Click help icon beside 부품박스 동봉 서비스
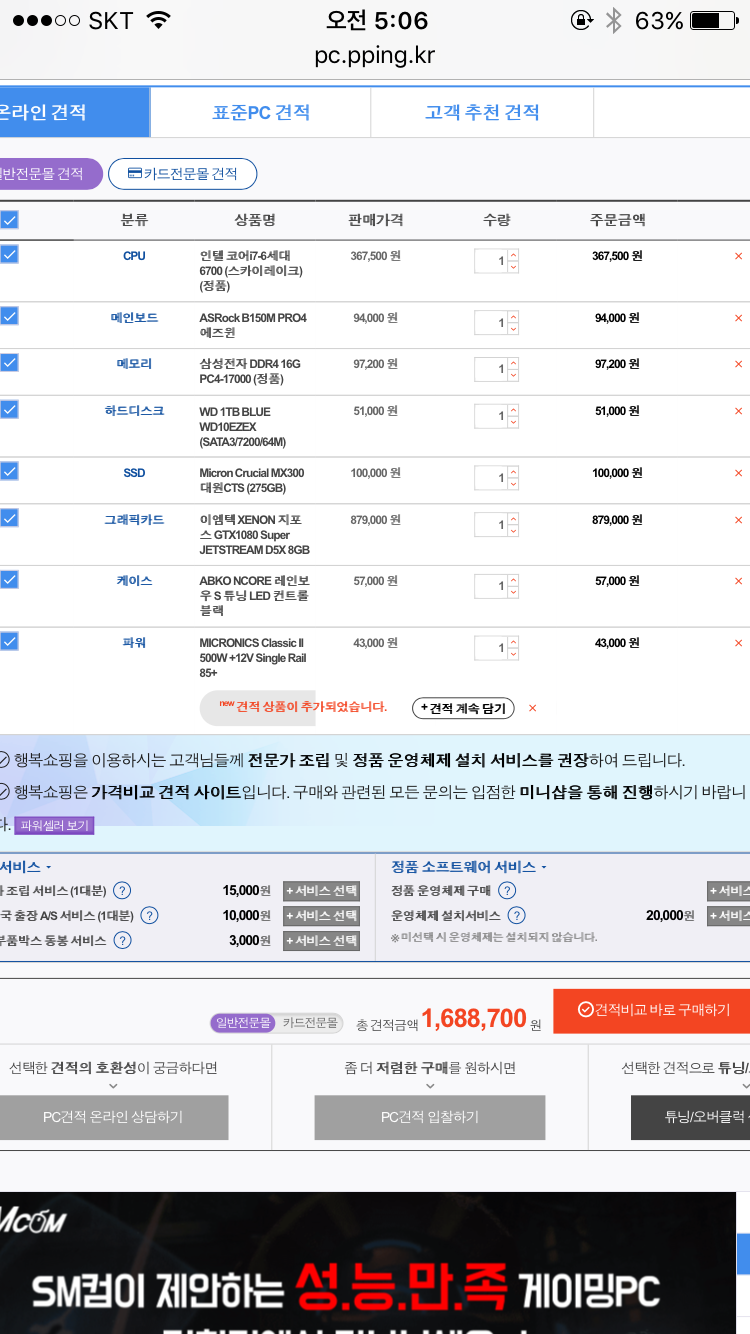 pos(122,941)
